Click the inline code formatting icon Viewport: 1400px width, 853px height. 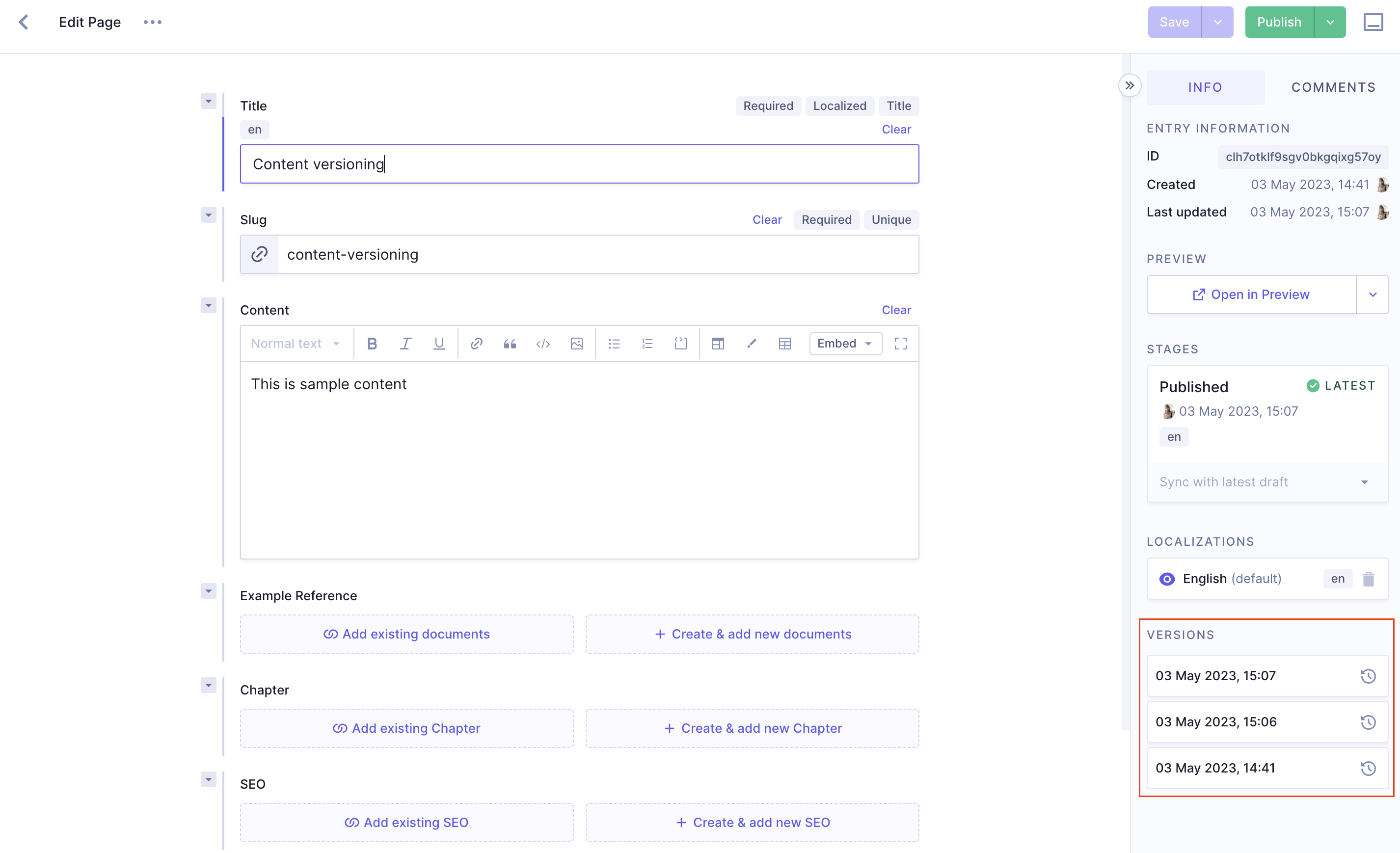tap(543, 343)
